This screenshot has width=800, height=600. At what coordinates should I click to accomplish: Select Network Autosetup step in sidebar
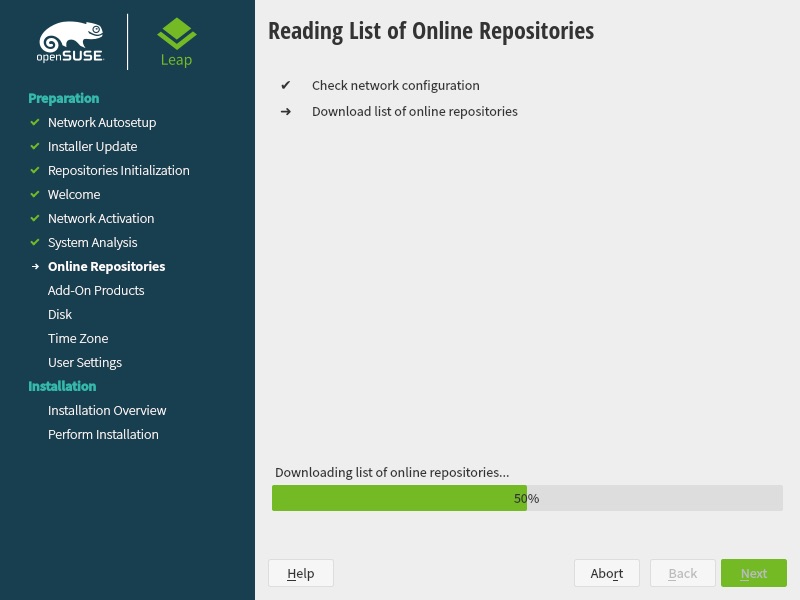102,122
